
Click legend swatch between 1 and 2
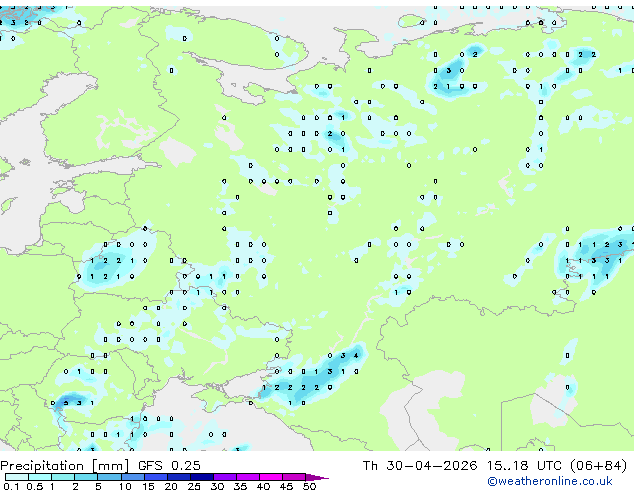click(x=63, y=477)
